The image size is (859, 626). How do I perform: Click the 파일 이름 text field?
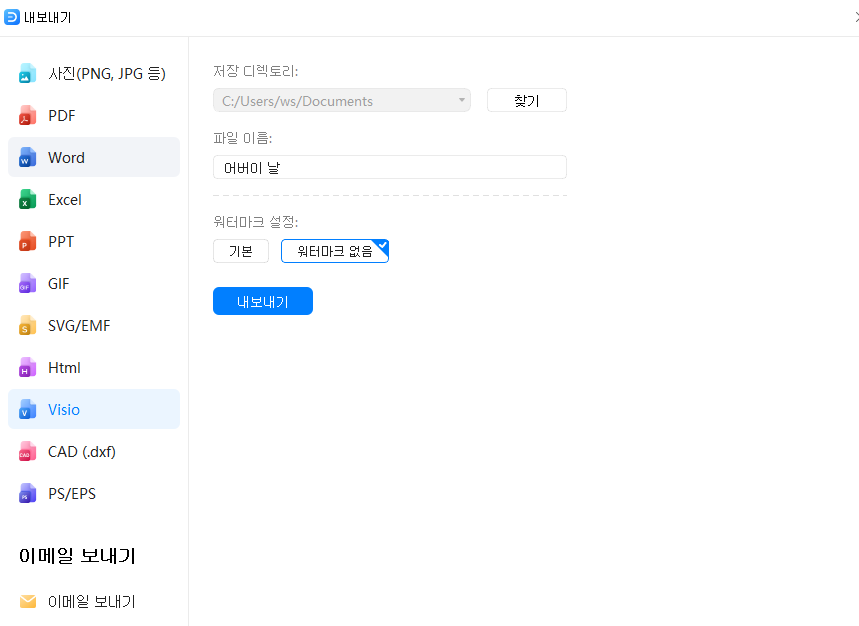tap(390, 167)
